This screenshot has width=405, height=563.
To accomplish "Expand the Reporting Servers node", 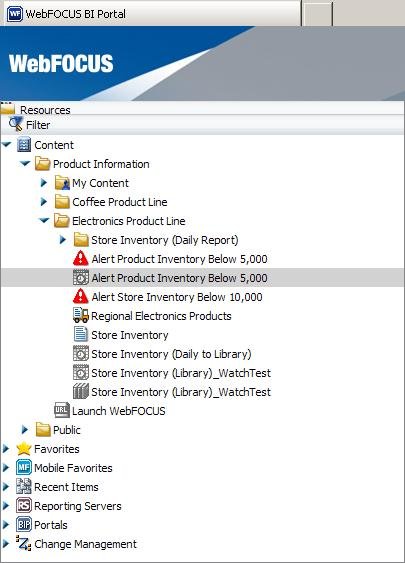I will (x=6, y=506).
